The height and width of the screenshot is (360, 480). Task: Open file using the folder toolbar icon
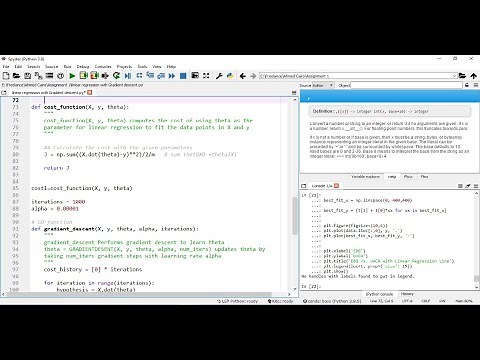coord(16,76)
